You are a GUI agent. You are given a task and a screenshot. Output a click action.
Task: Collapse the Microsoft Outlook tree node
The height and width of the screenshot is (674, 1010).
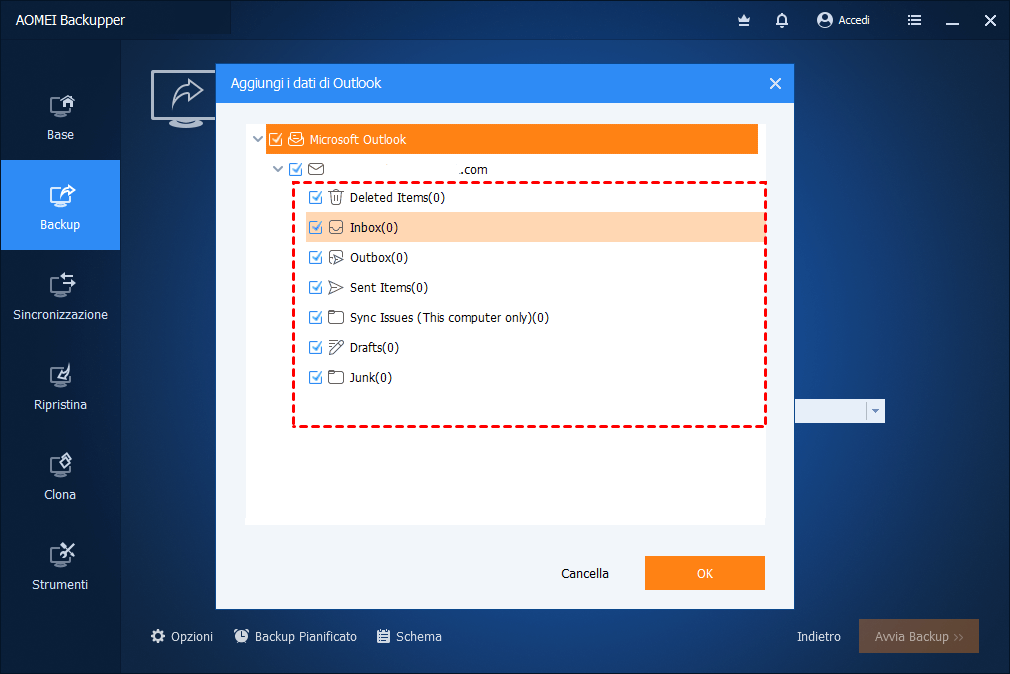tap(258, 139)
